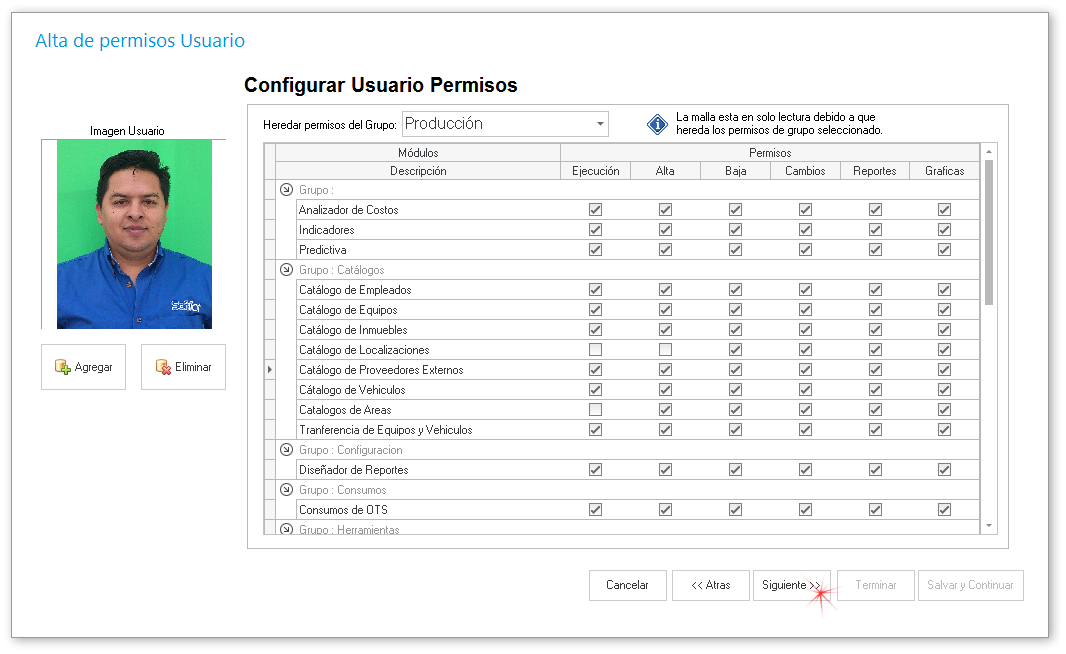The height and width of the screenshot is (654, 1066).
Task: Click the Eliminar image icon
Action: click(163, 367)
